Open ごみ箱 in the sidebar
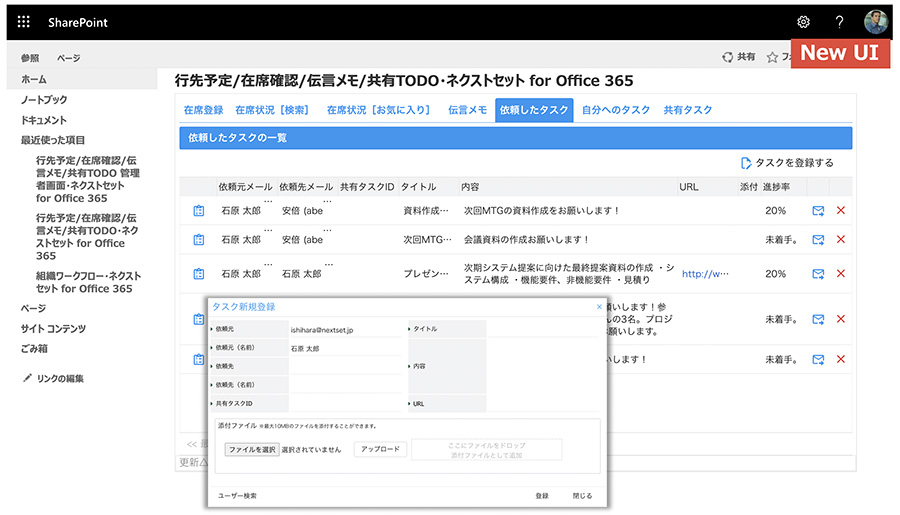 [x=34, y=349]
